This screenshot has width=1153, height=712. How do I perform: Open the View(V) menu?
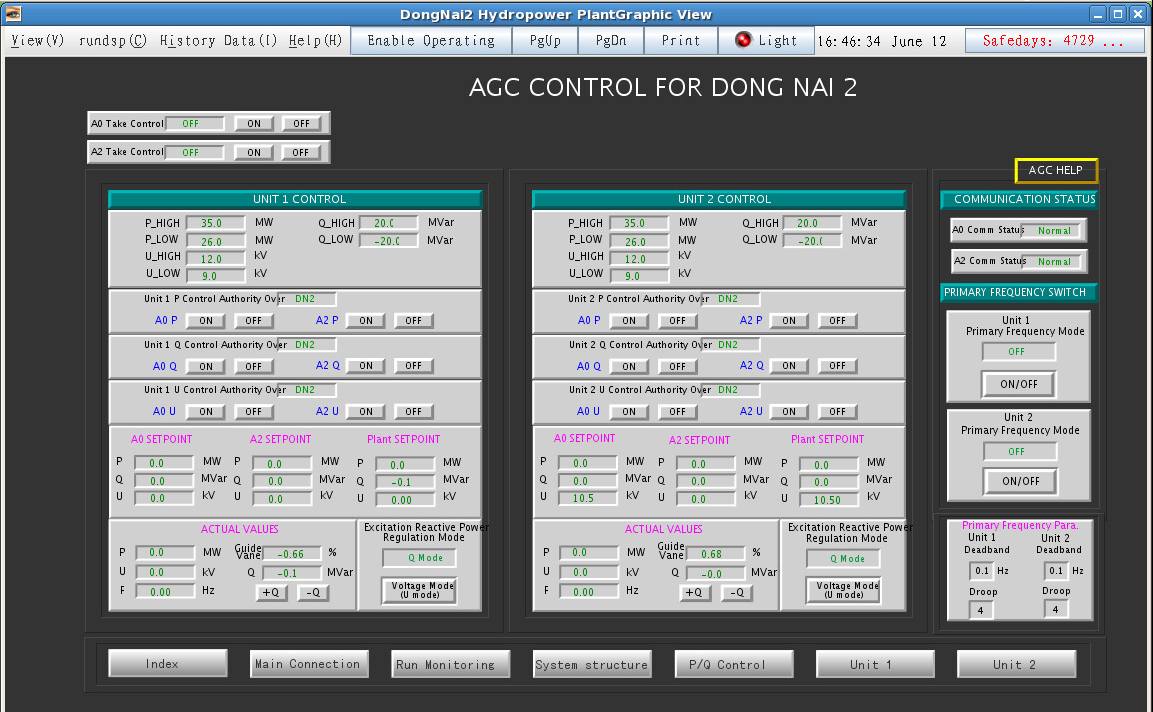(38, 41)
